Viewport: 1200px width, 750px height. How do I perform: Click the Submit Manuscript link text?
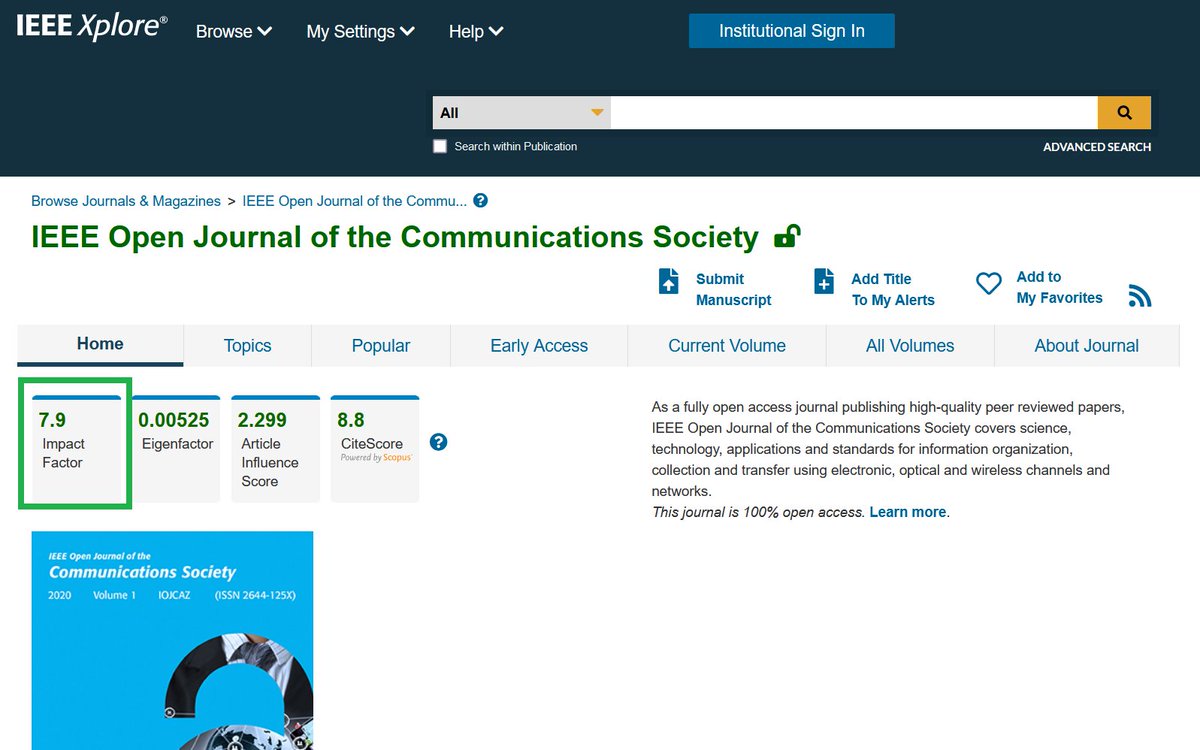point(734,289)
